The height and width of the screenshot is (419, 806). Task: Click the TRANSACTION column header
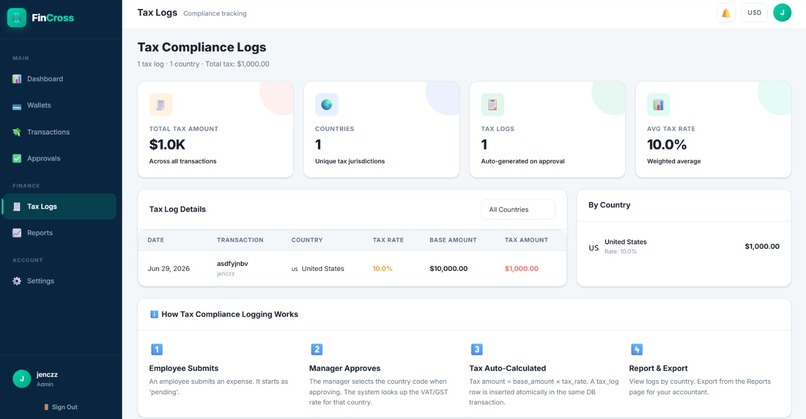point(240,240)
